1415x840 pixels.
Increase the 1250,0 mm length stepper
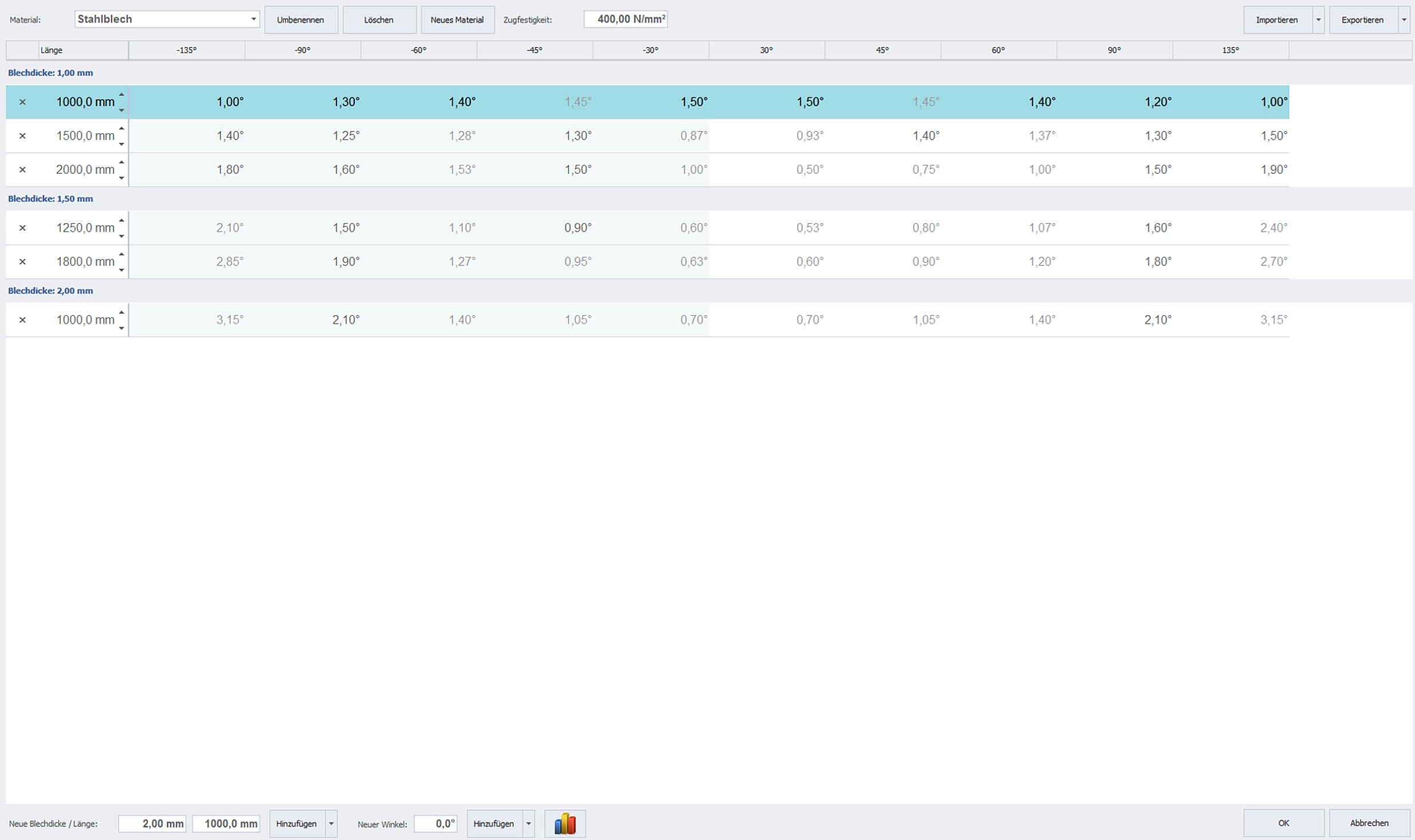point(121,221)
